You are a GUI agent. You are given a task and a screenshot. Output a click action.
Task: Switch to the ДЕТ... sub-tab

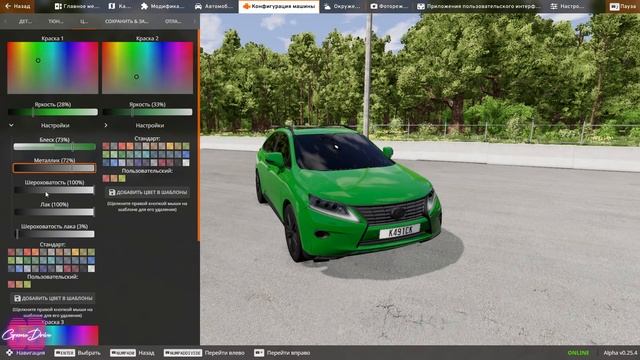click(25, 21)
